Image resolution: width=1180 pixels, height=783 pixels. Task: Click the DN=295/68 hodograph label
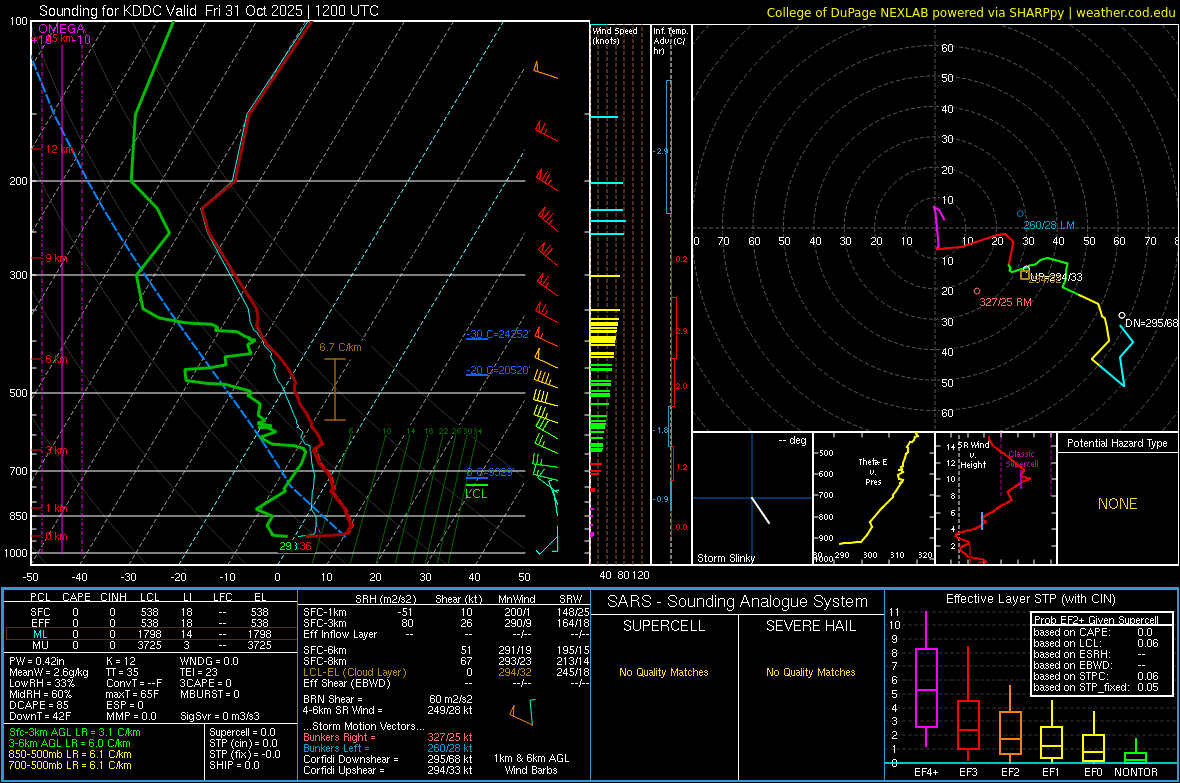(x=1151, y=323)
